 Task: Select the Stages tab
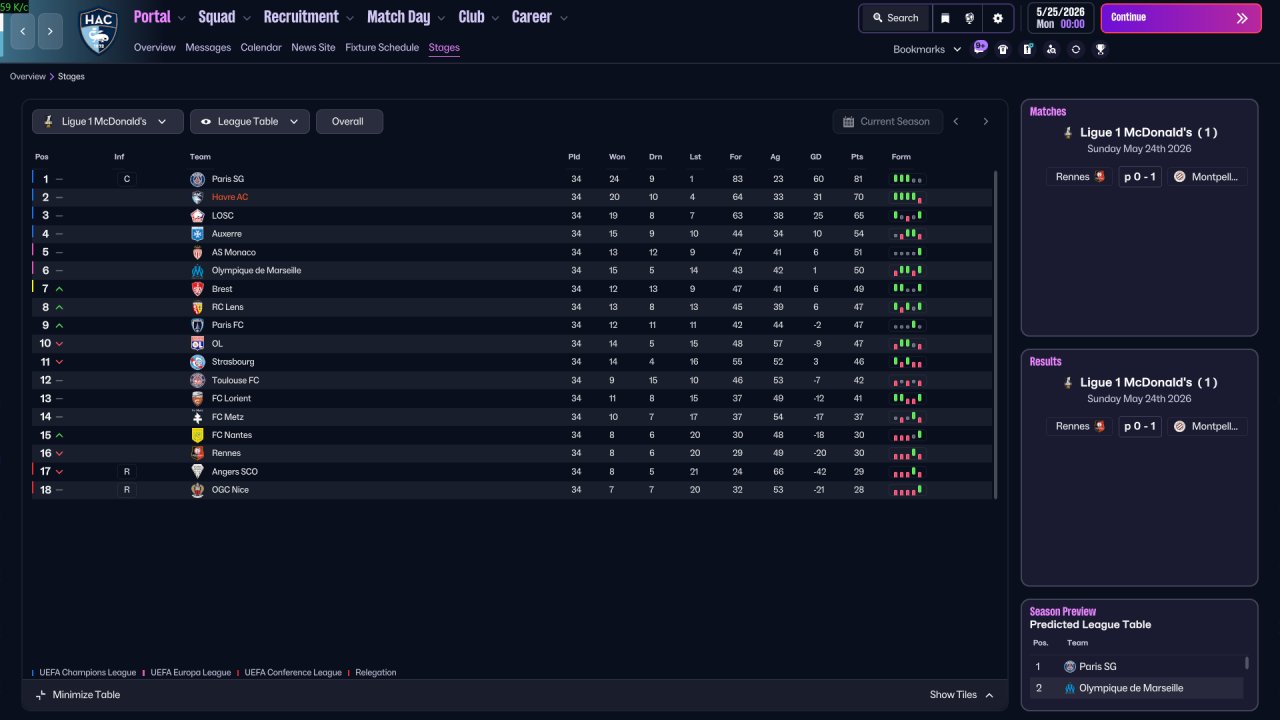pyautogui.click(x=444, y=47)
